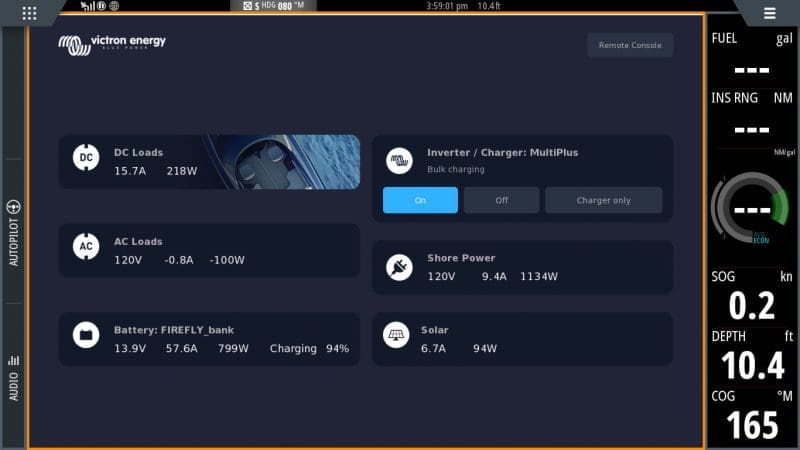Screen dimensions: 800x450
Task: Switch the inverter Off
Action: pos(502,200)
